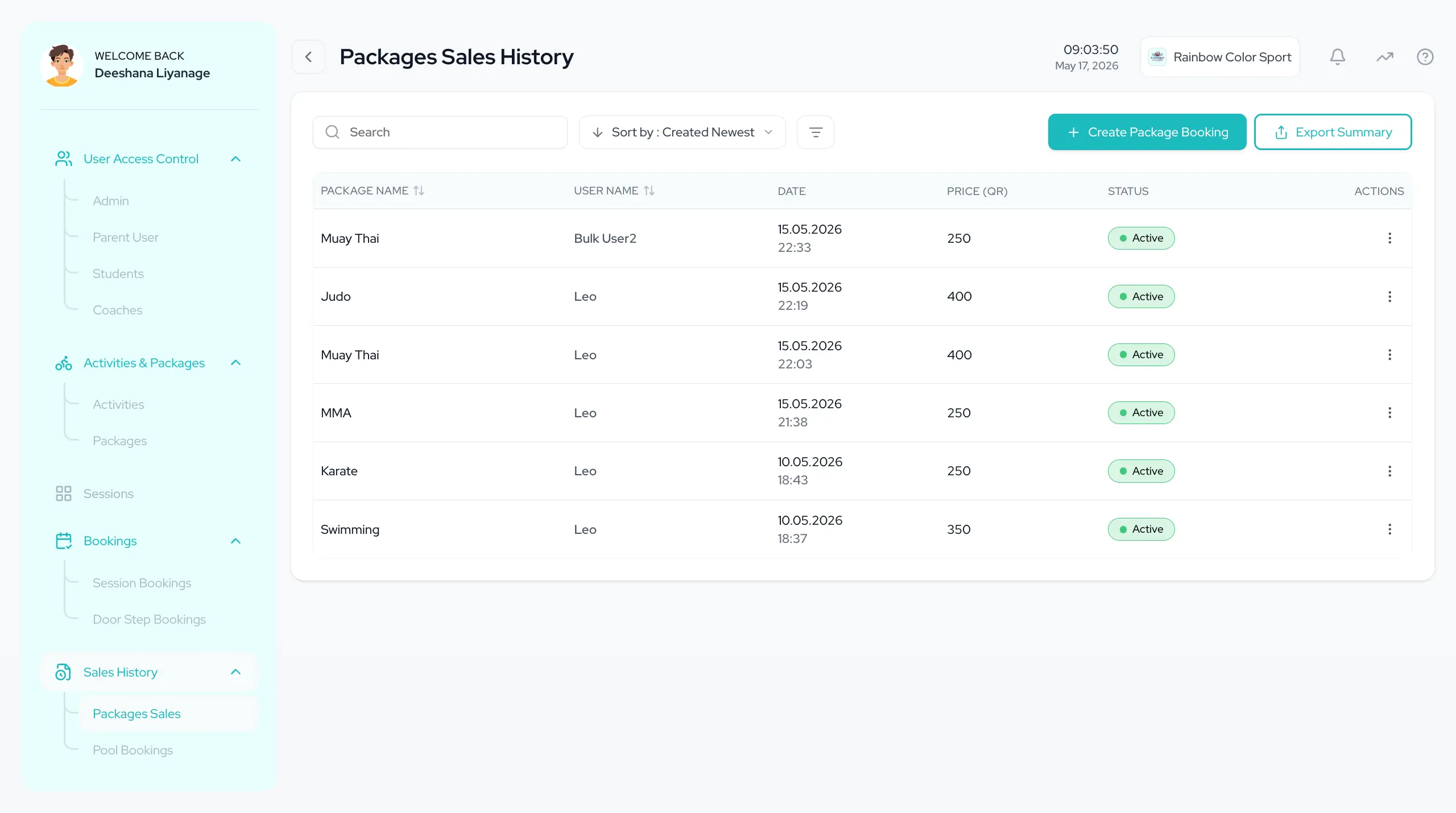Click Create Package Booking button

click(1147, 132)
